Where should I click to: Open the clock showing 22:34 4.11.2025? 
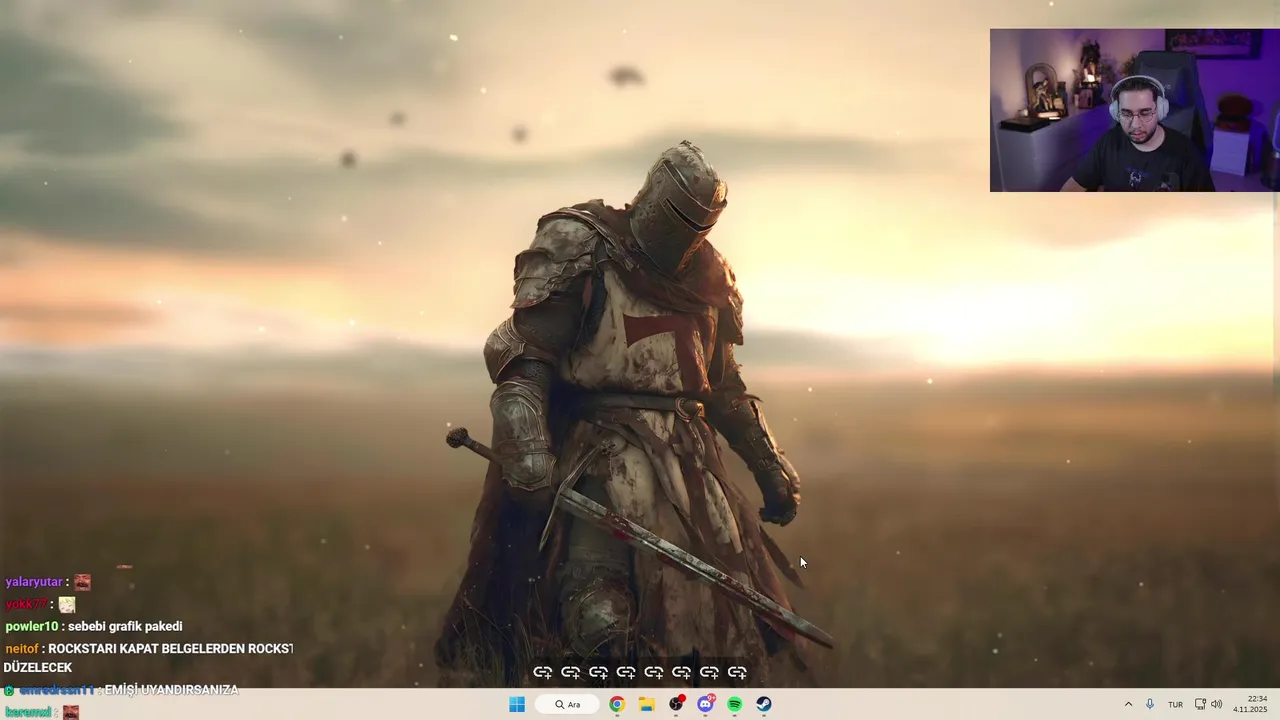coord(1251,704)
